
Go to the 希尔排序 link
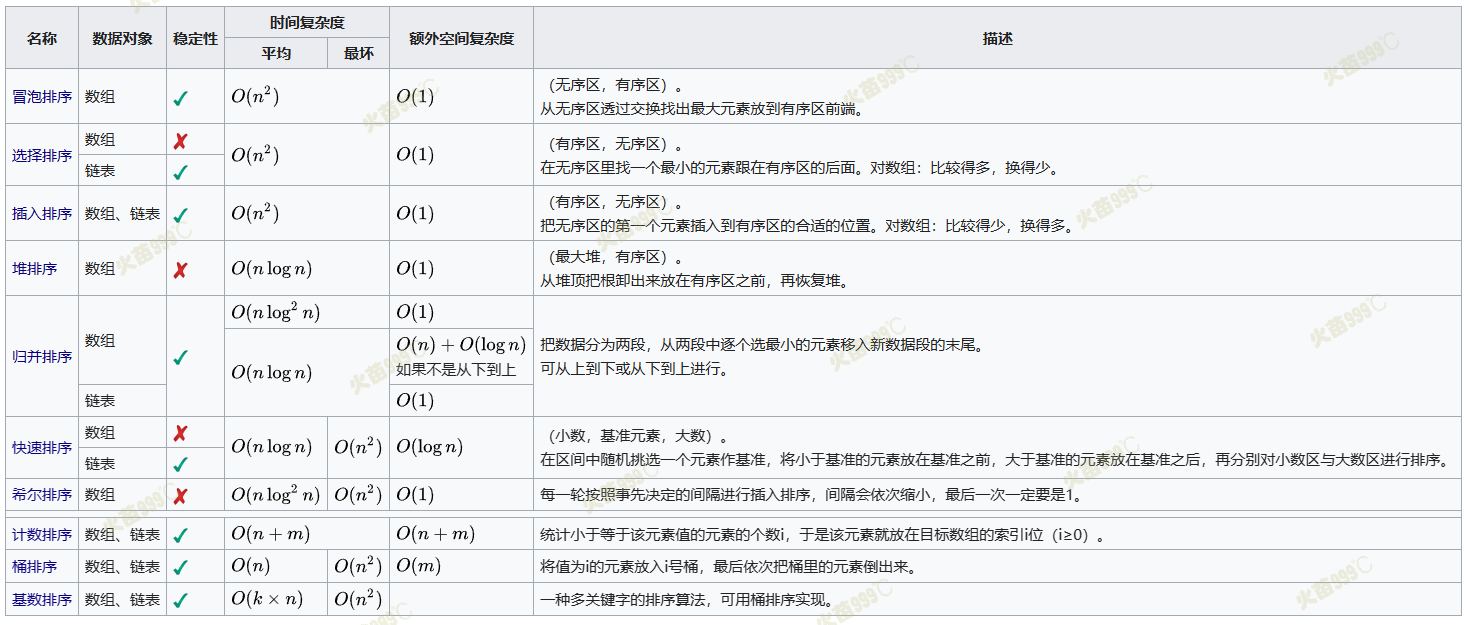click(42, 495)
